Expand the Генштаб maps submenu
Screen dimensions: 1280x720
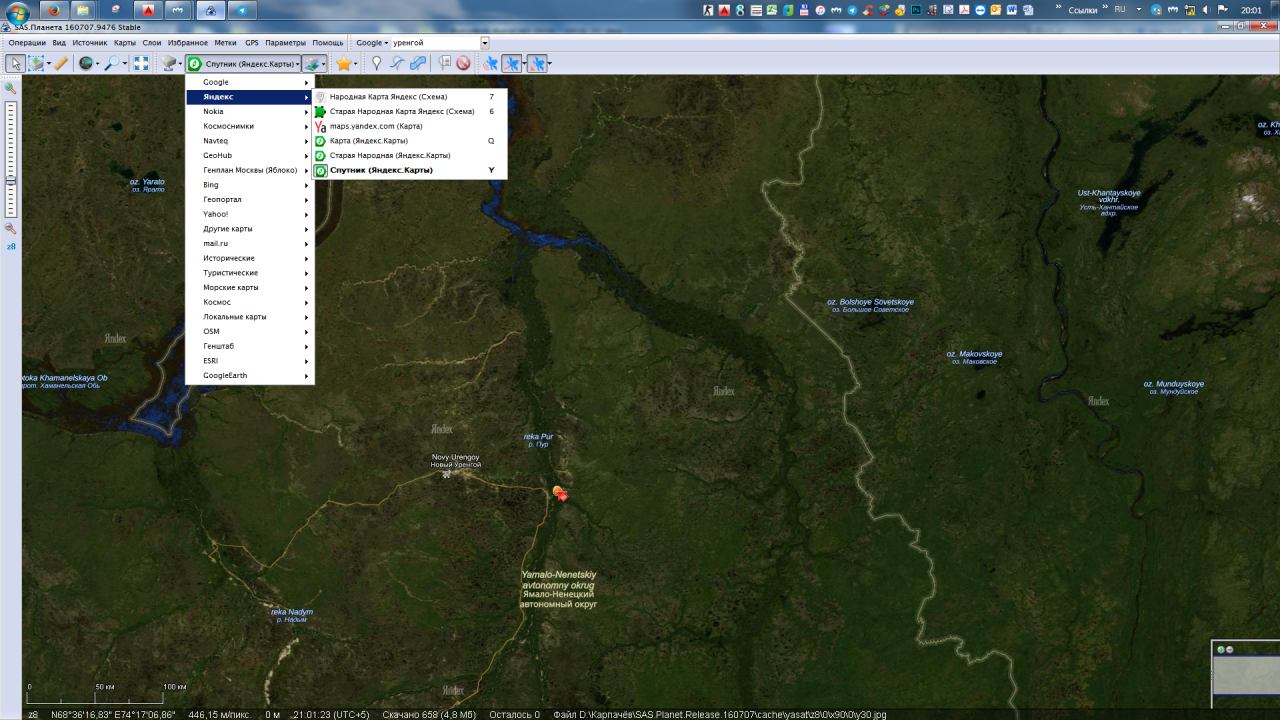(250, 346)
